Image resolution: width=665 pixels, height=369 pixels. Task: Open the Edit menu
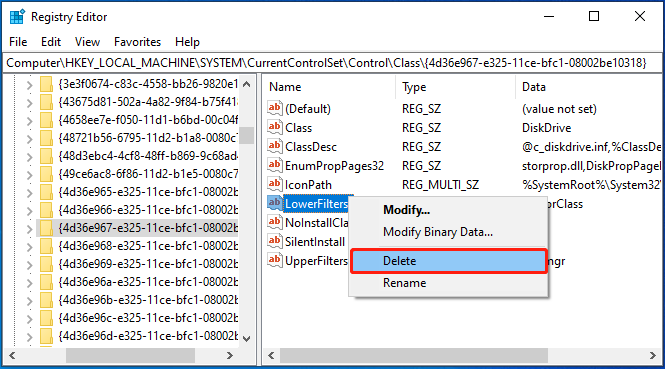click(x=51, y=42)
